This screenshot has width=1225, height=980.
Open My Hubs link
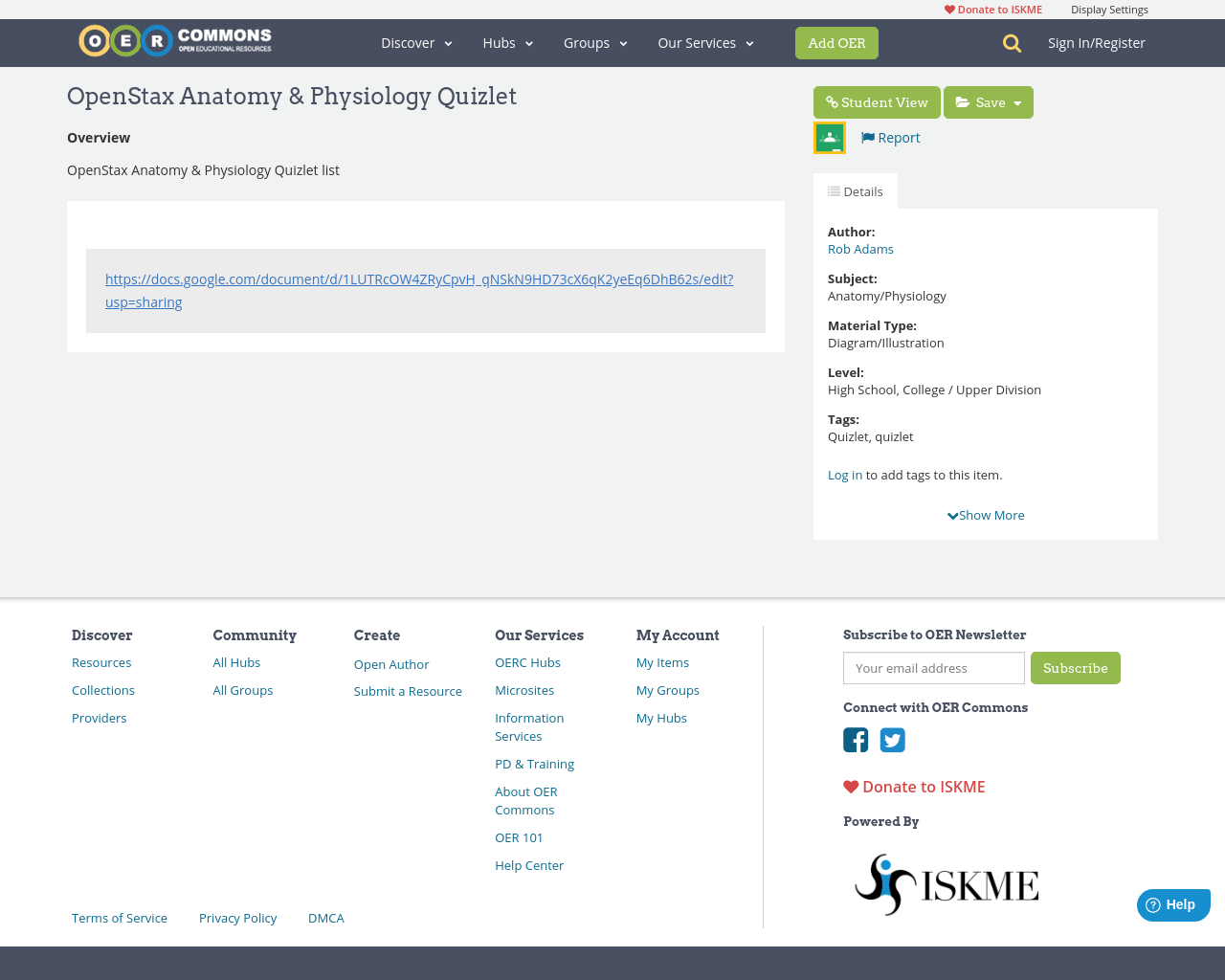pos(661,718)
